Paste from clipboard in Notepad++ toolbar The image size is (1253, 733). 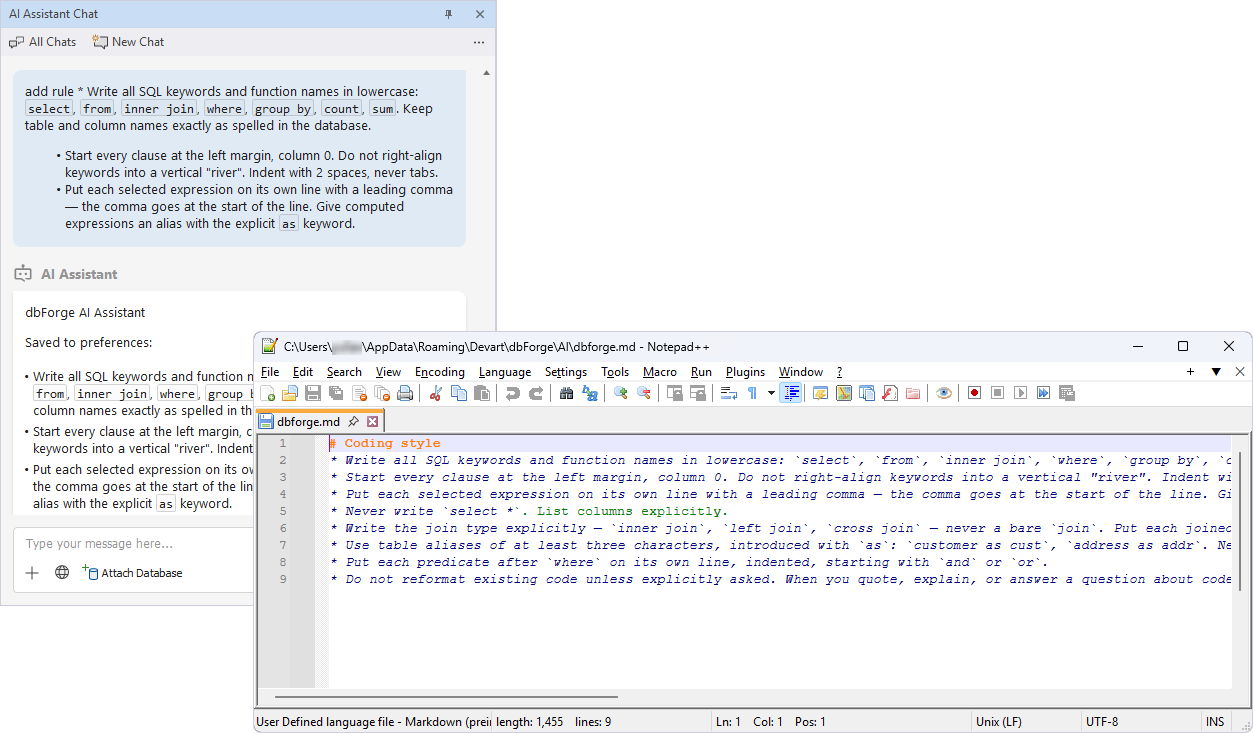coord(482,393)
